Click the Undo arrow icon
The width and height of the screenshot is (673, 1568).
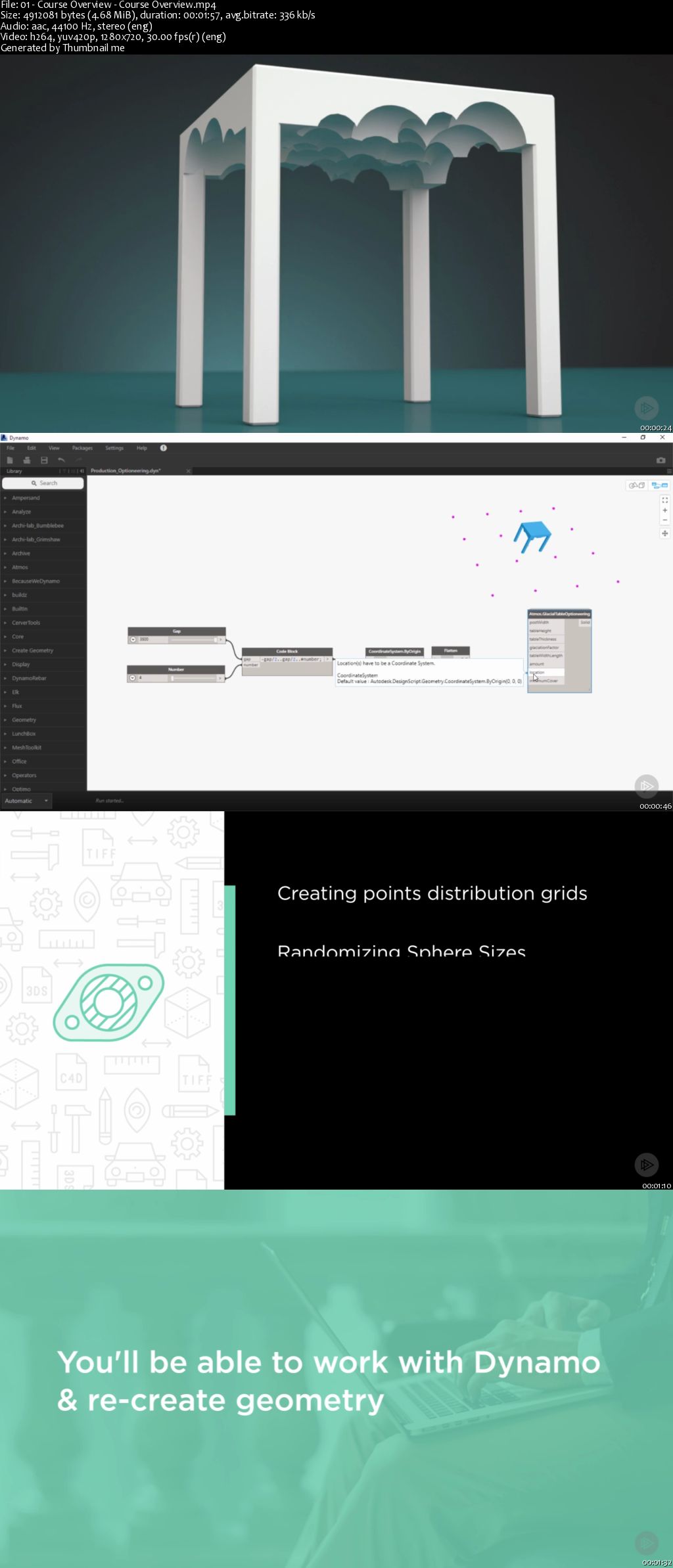[x=61, y=460]
